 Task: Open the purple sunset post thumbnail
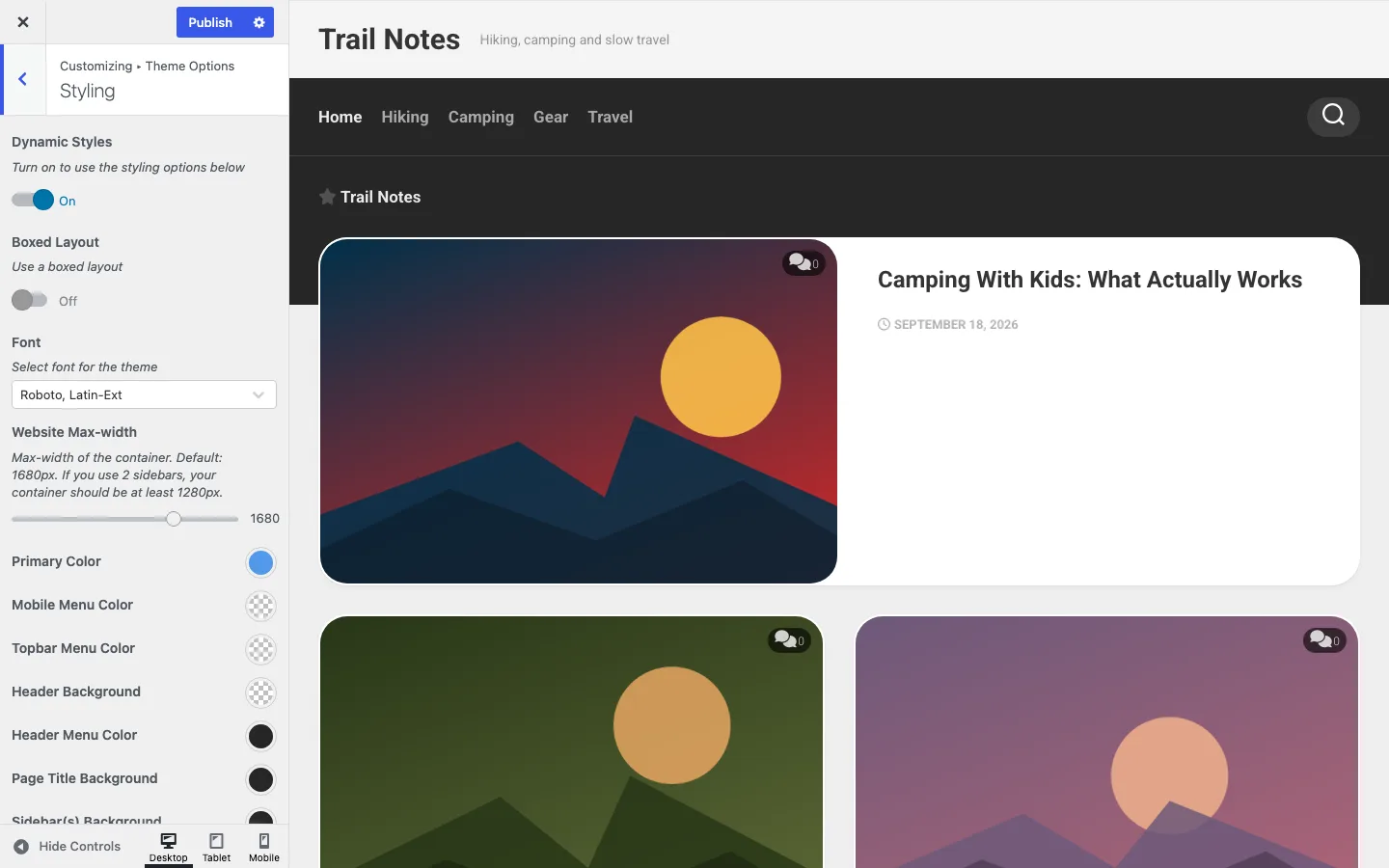click(1106, 742)
